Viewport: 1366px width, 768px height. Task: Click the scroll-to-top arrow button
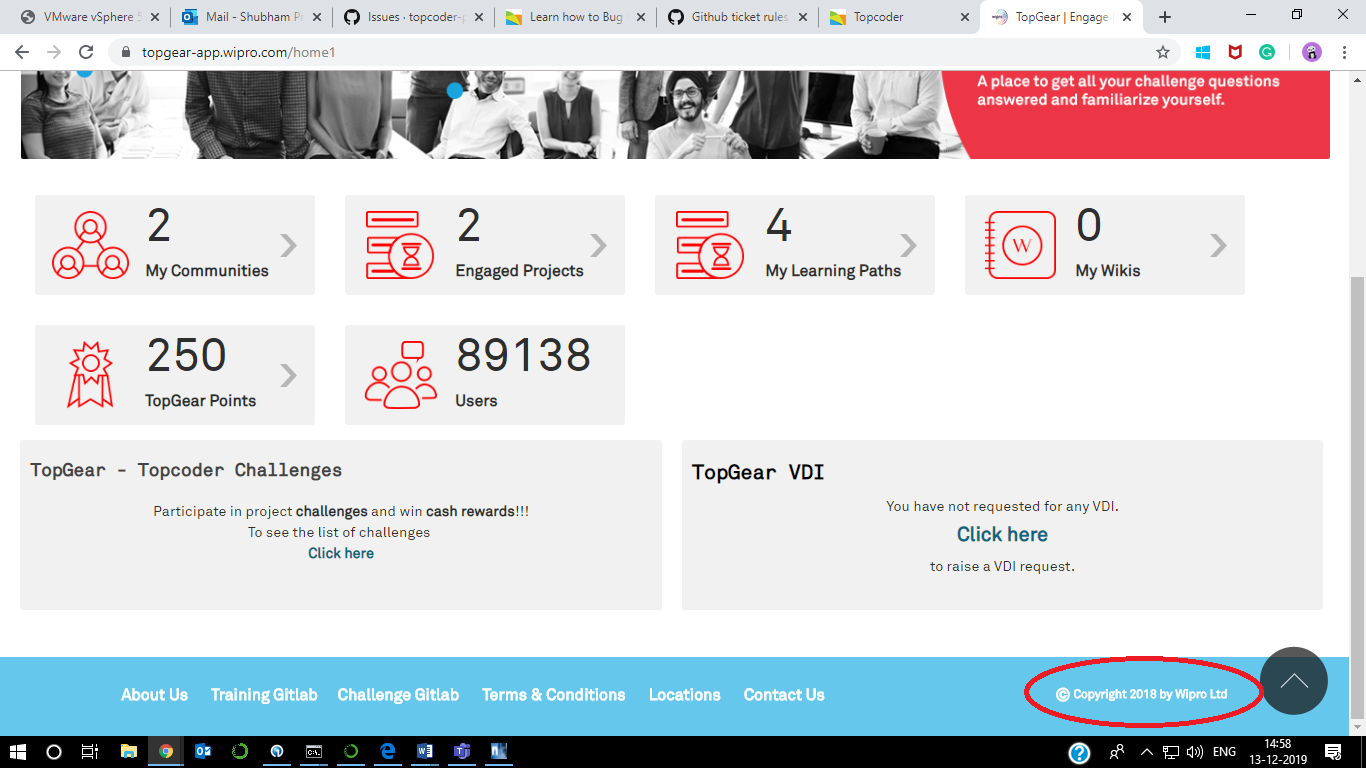click(1294, 681)
